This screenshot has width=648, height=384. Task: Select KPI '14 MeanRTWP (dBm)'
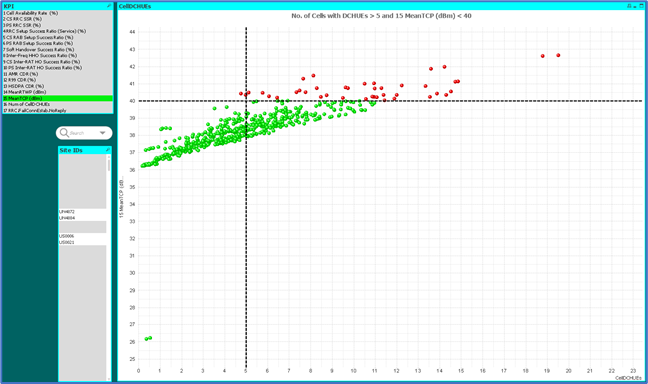pyautogui.click(x=57, y=92)
